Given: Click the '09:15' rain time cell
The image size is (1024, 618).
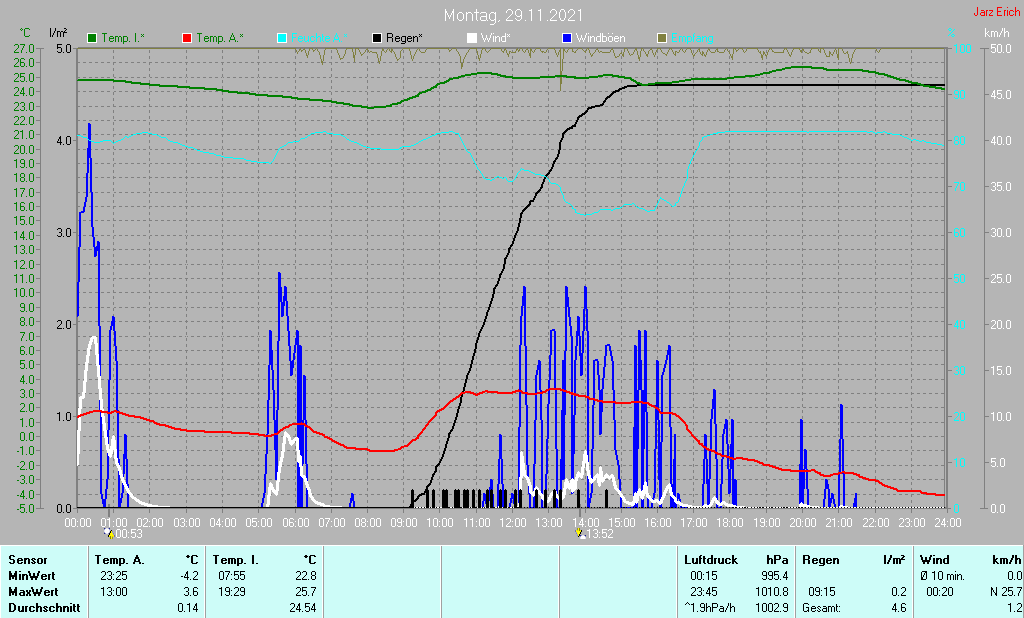Looking at the screenshot, I should pos(822,592).
